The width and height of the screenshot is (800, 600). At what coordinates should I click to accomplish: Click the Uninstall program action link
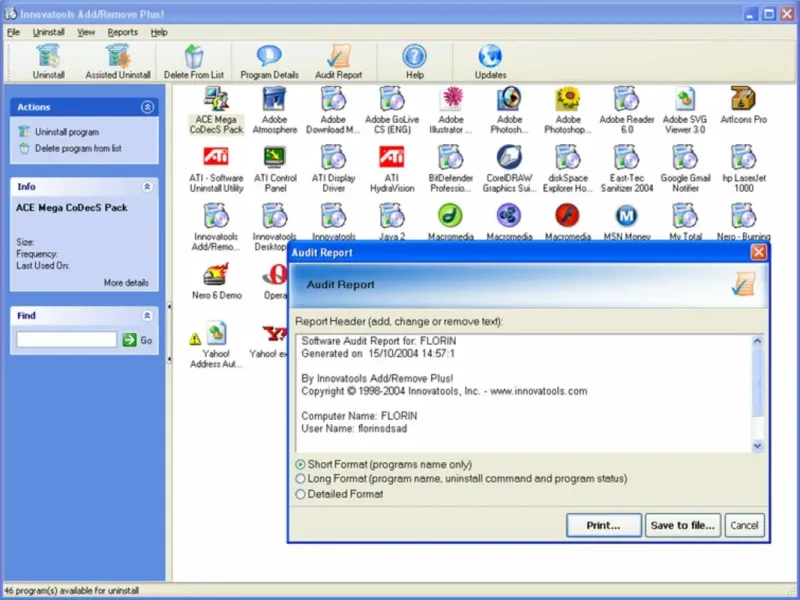pyautogui.click(x=67, y=132)
